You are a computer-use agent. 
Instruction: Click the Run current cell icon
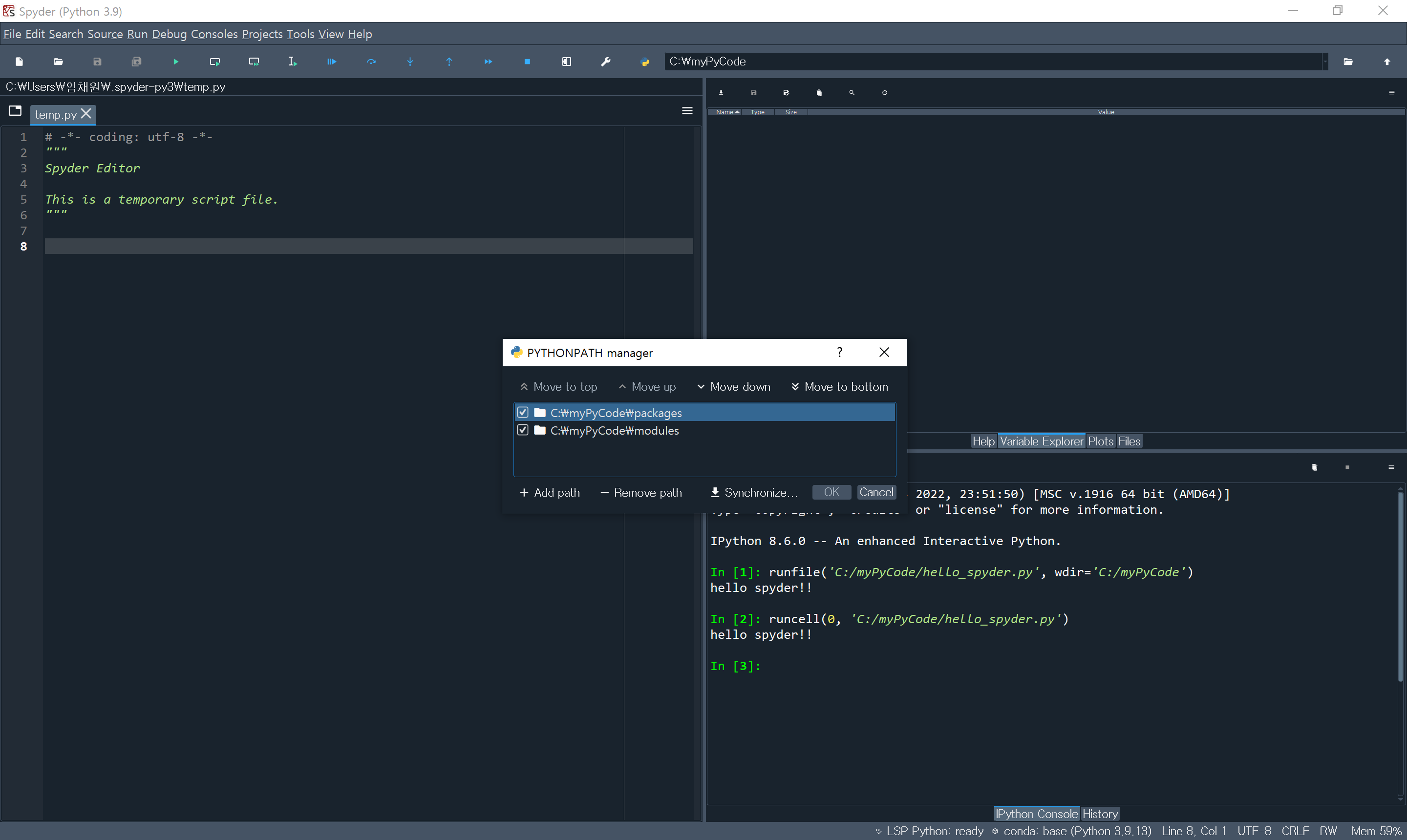(214, 62)
